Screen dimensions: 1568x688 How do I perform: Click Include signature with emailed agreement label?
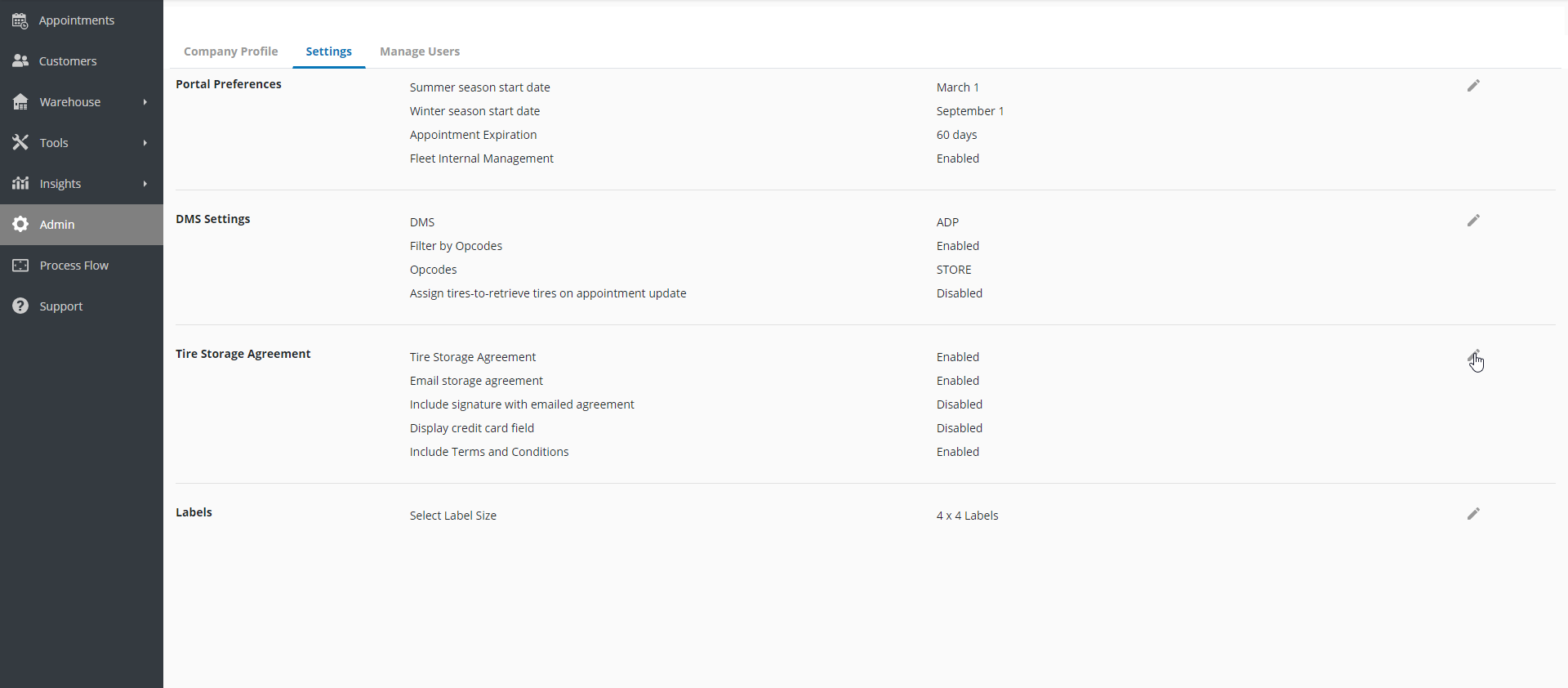[x=522, y=404]
